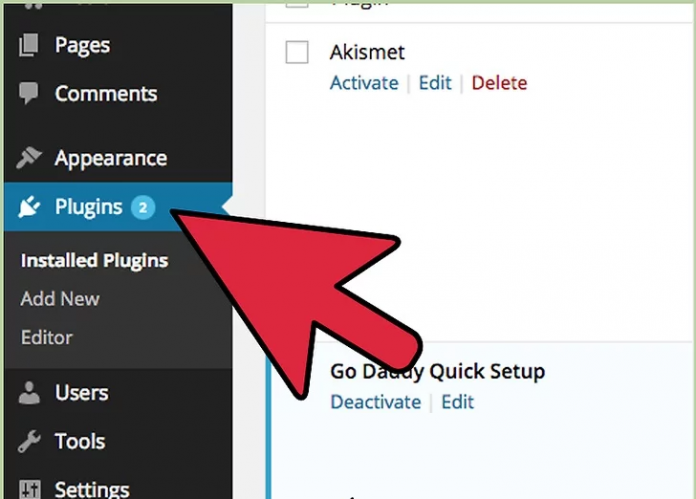Screen dimensions: 696x499
Task: Deactivate Go Daddy Quick Setup plugin
Action: [375, 402]
